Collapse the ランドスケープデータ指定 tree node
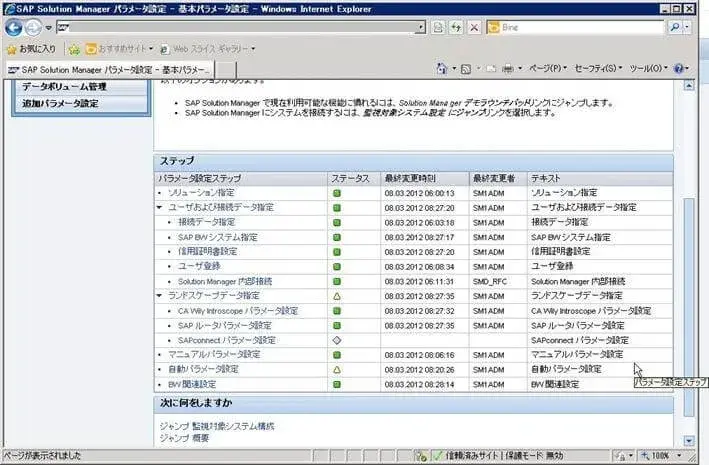Image resolution: width=709 pixels, height=465 pixels. pos(159,296)
